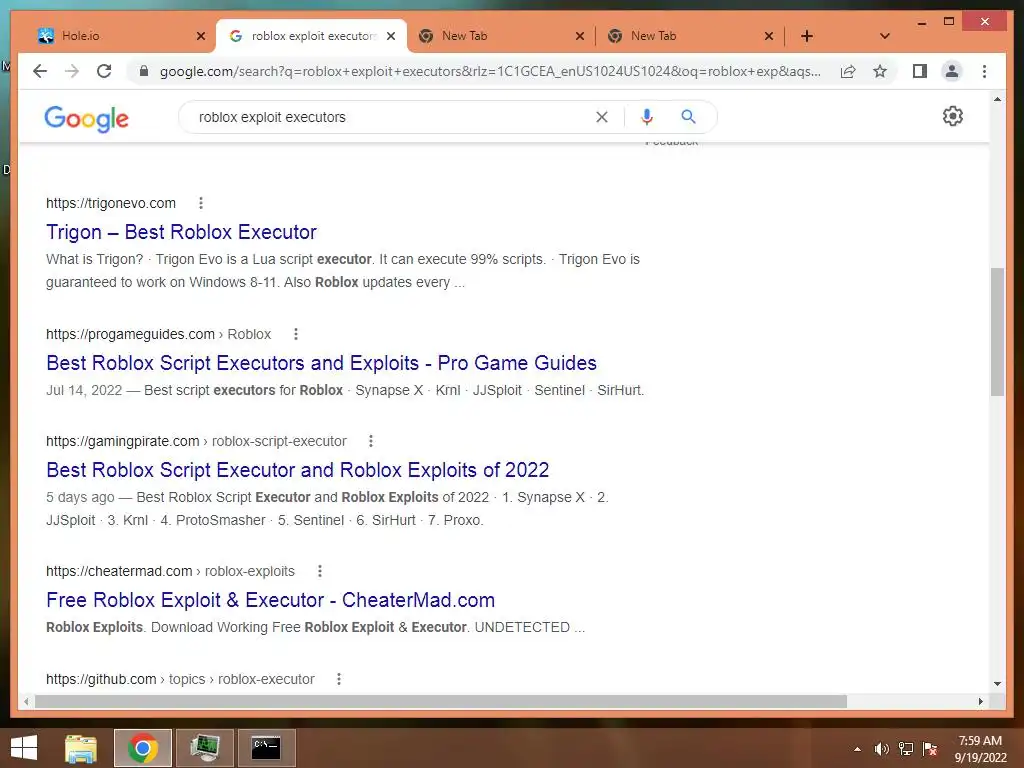The image size is (1024, 768).
Task: Click the github.com › topics › roblox-executor breadcrumb
Action: pyautogui.click(x=180, y=679)
